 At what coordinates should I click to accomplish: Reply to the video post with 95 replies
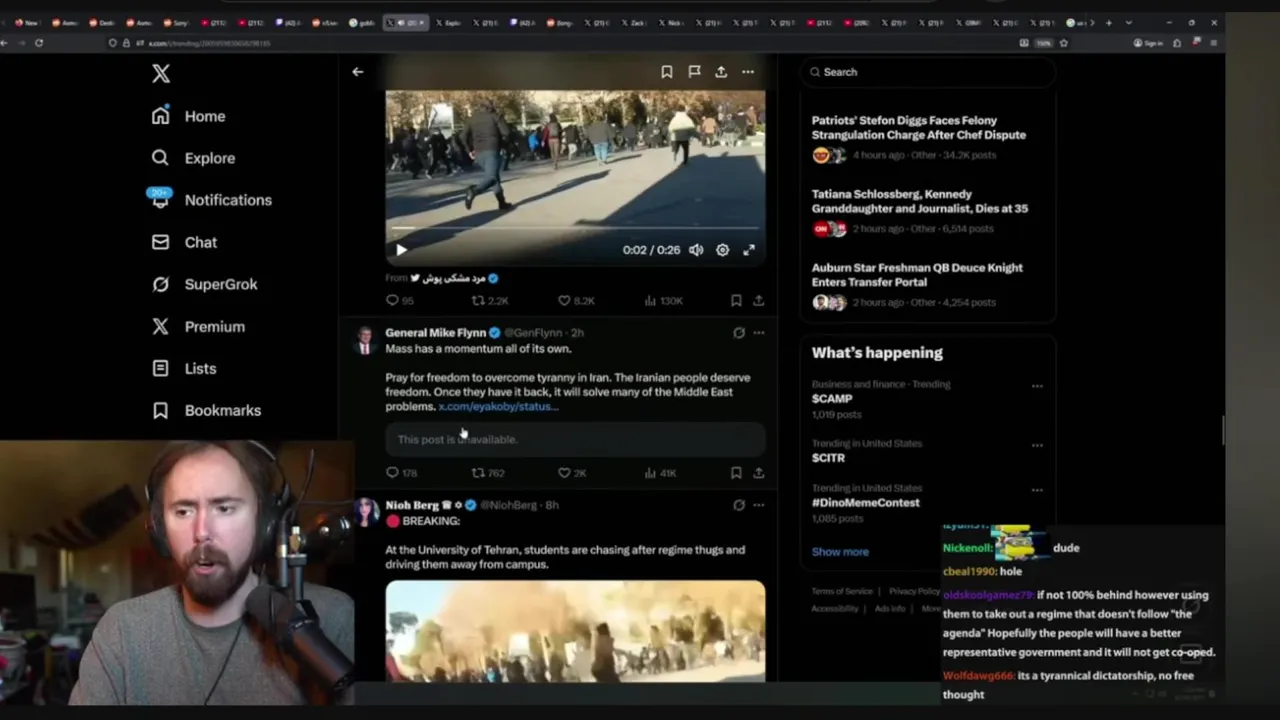(x=400, y=300)
